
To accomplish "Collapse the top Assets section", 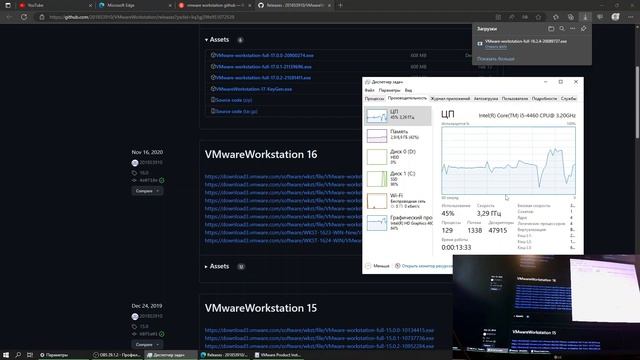I will [217, 40].
